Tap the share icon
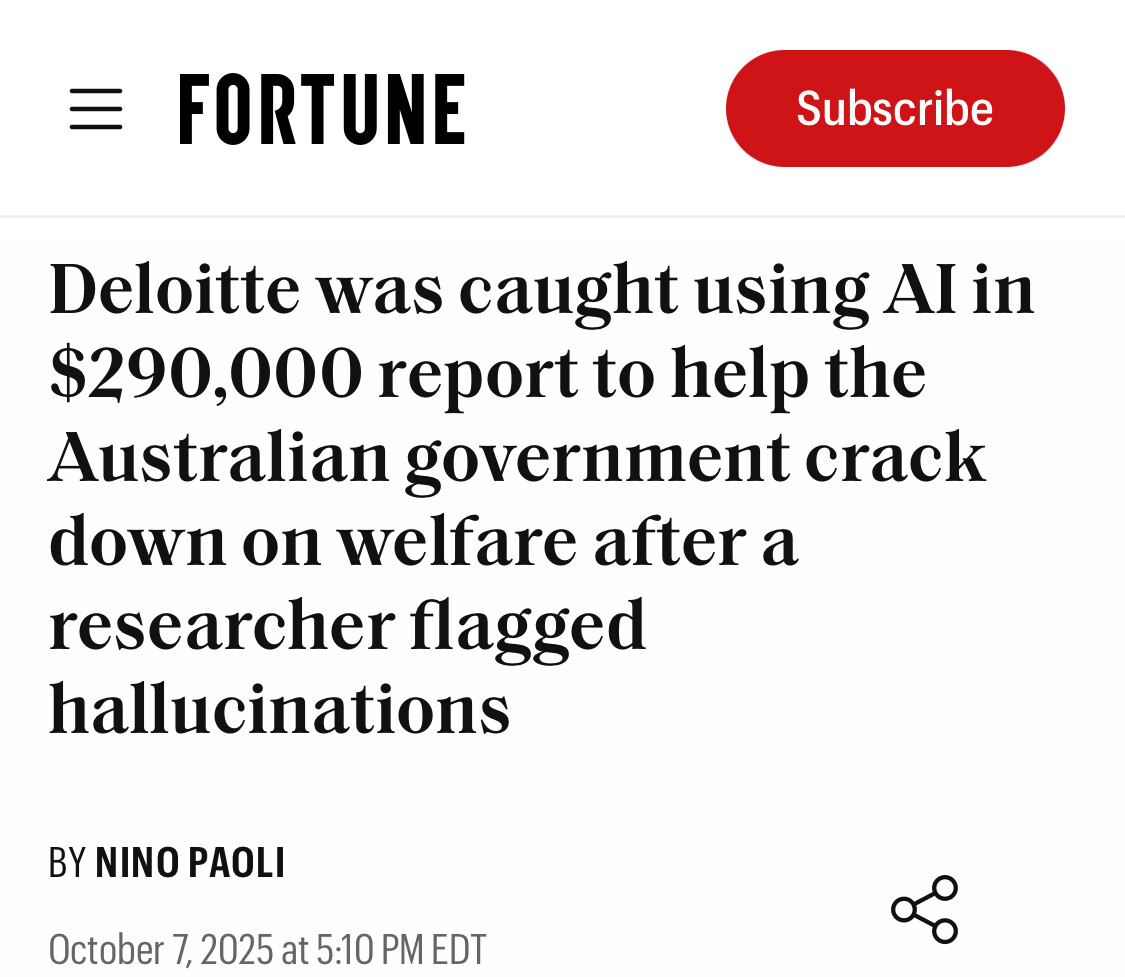This screenshot has height=977, width=1125. (x=925, y=909)
